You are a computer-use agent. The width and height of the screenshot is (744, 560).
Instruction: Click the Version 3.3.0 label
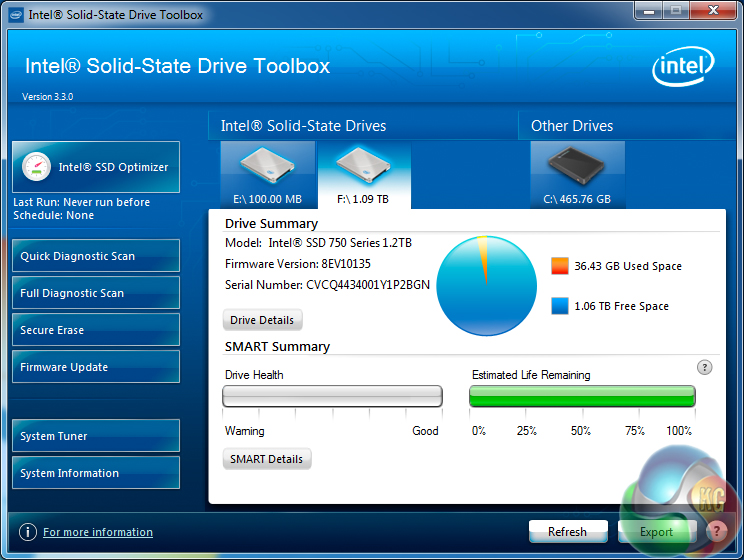(47, 97)
